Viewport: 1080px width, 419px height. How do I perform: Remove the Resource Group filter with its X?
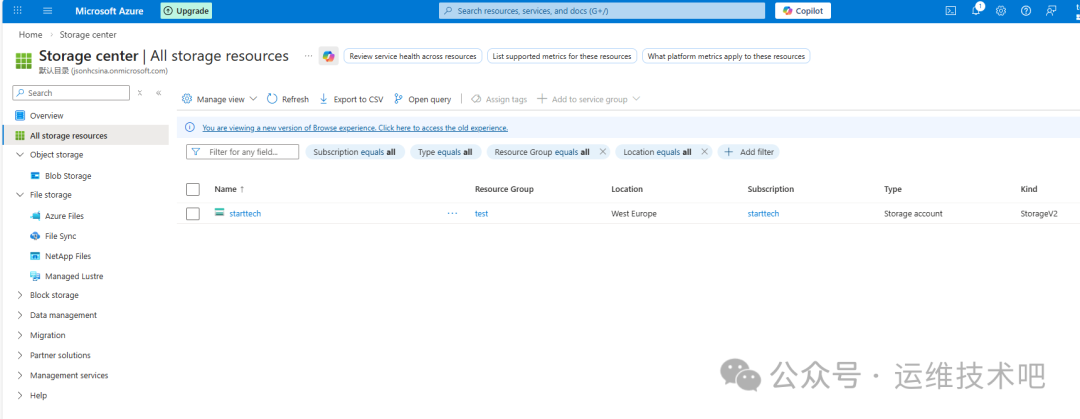coord(603,152)
